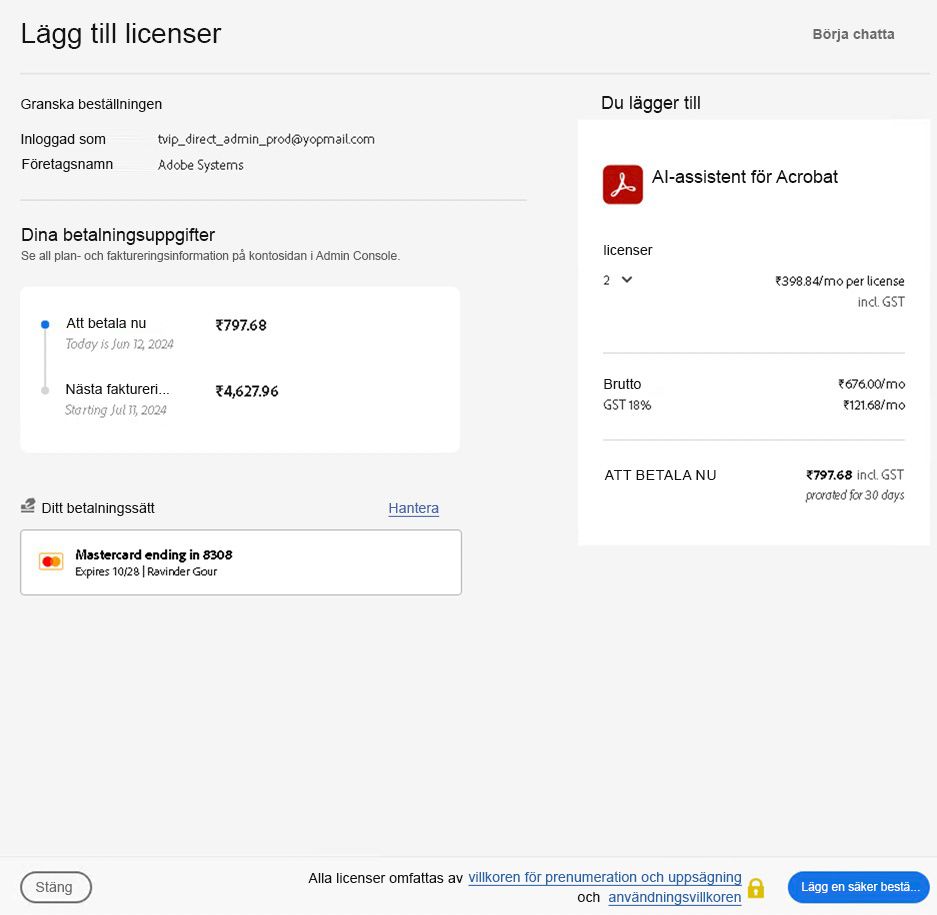Collapse the Du lägger till summary panel
937x915 pixels.
[650, 103]
